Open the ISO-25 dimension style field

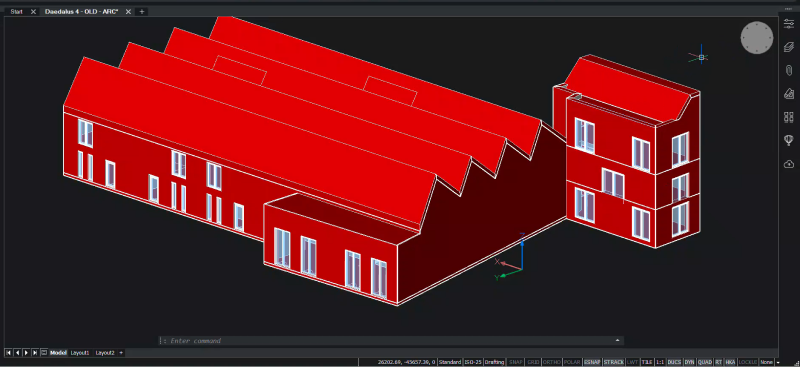[472, 362]
